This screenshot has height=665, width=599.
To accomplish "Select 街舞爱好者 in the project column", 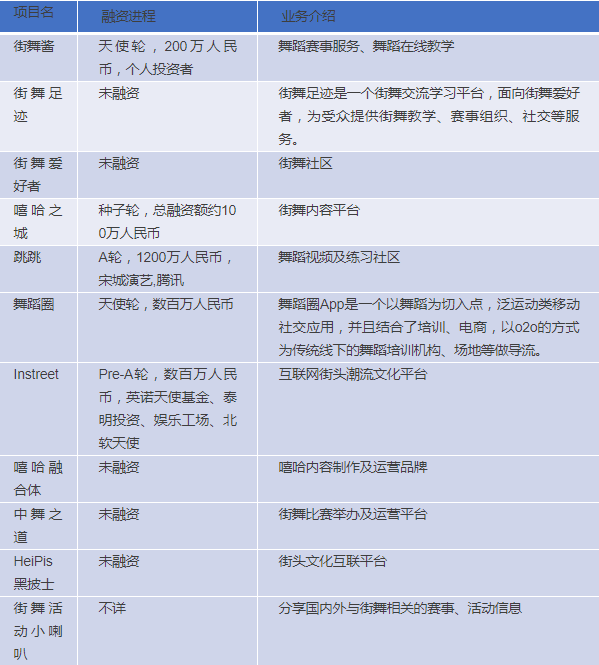I will (39, 175).
